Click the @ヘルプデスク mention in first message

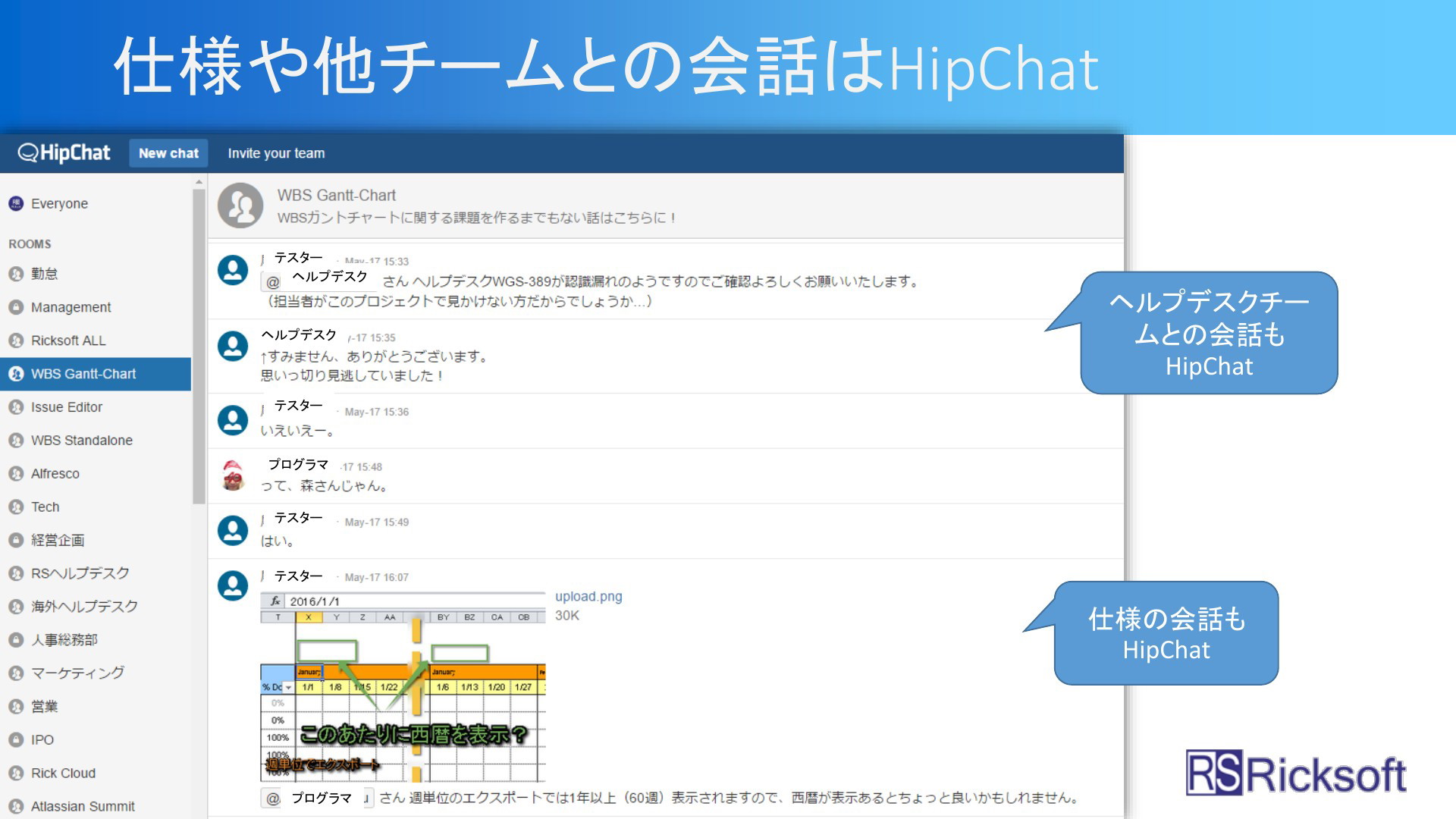click(x=318, y=279)
